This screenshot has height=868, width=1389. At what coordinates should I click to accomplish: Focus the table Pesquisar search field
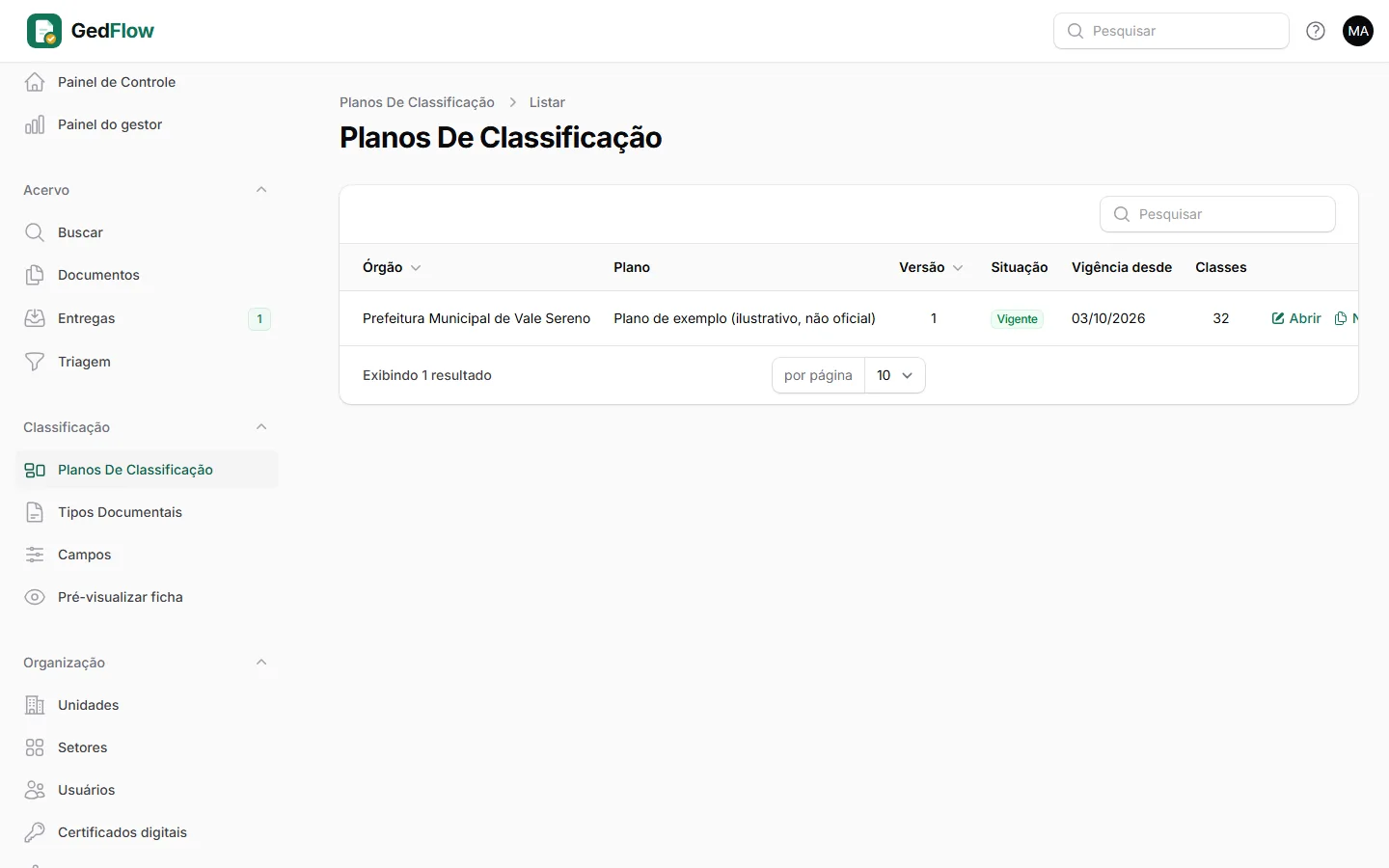(1217, 214)
